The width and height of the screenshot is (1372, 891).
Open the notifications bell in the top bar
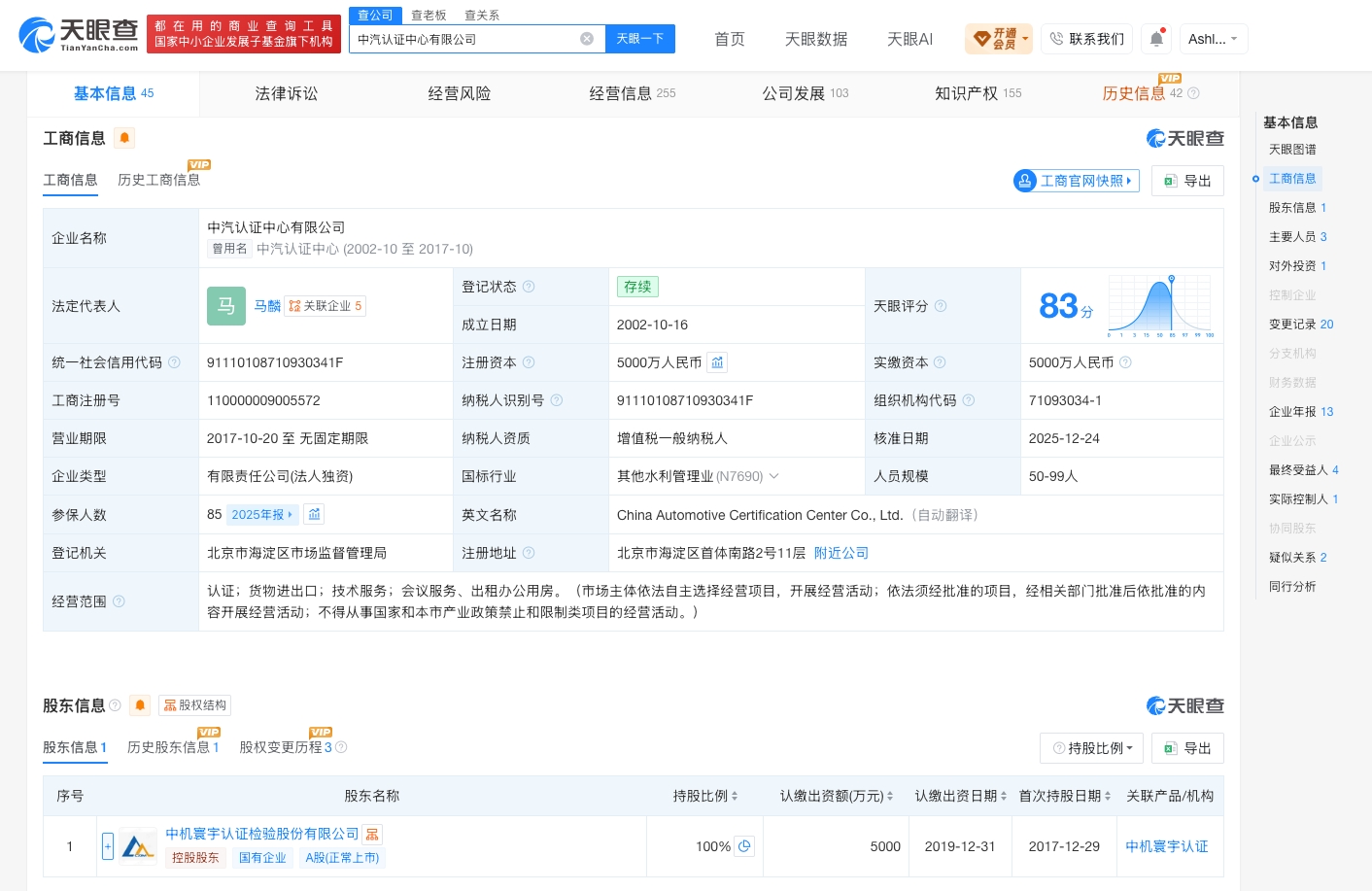click(x=1156, y=39)
